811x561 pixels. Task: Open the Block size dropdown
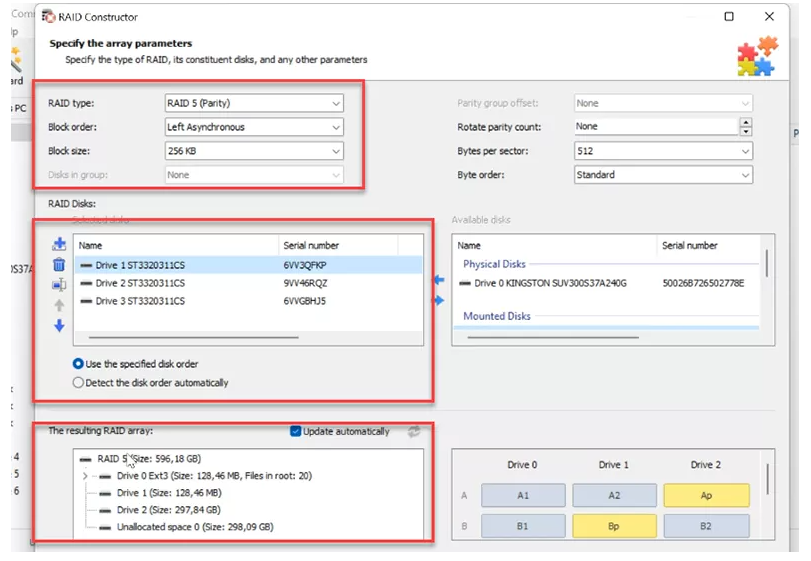tap(254, 151)
